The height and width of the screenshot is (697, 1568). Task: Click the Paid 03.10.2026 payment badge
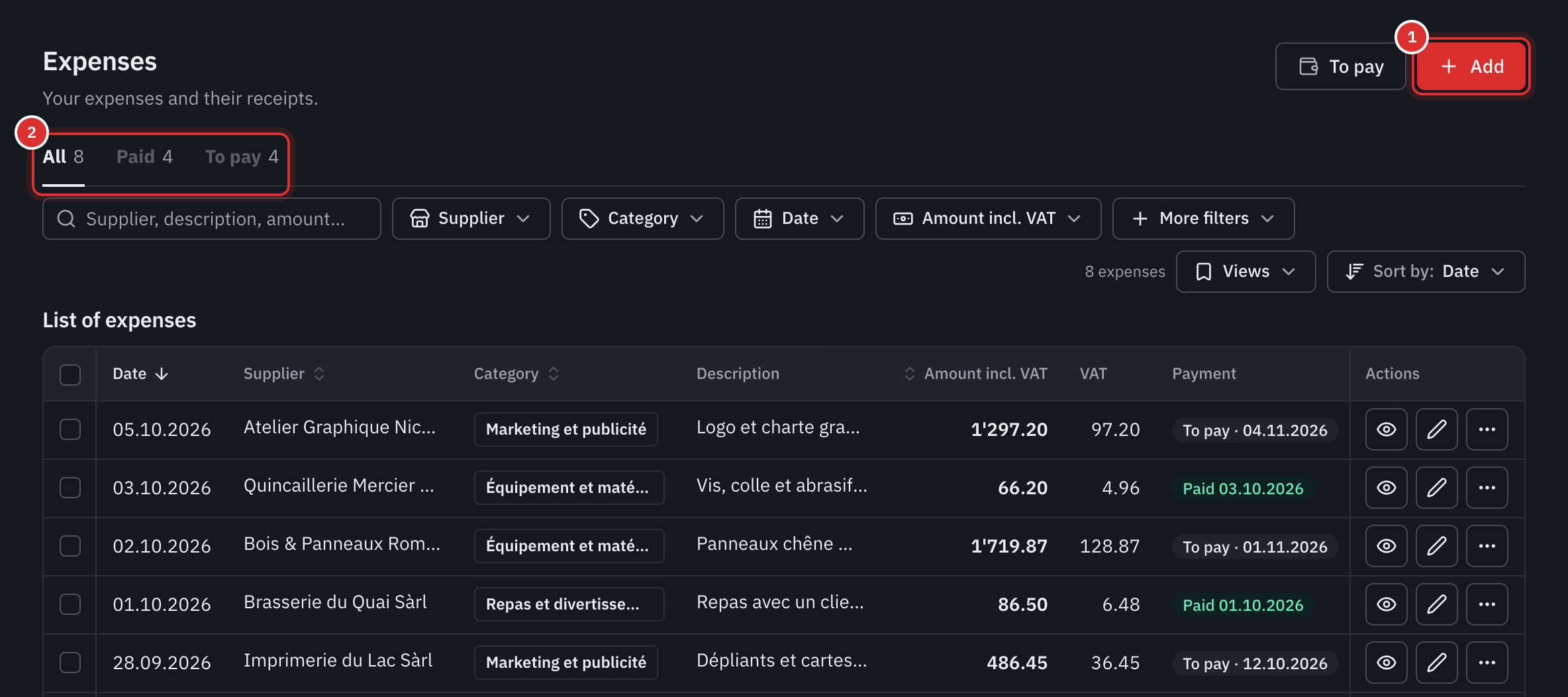1243,489
